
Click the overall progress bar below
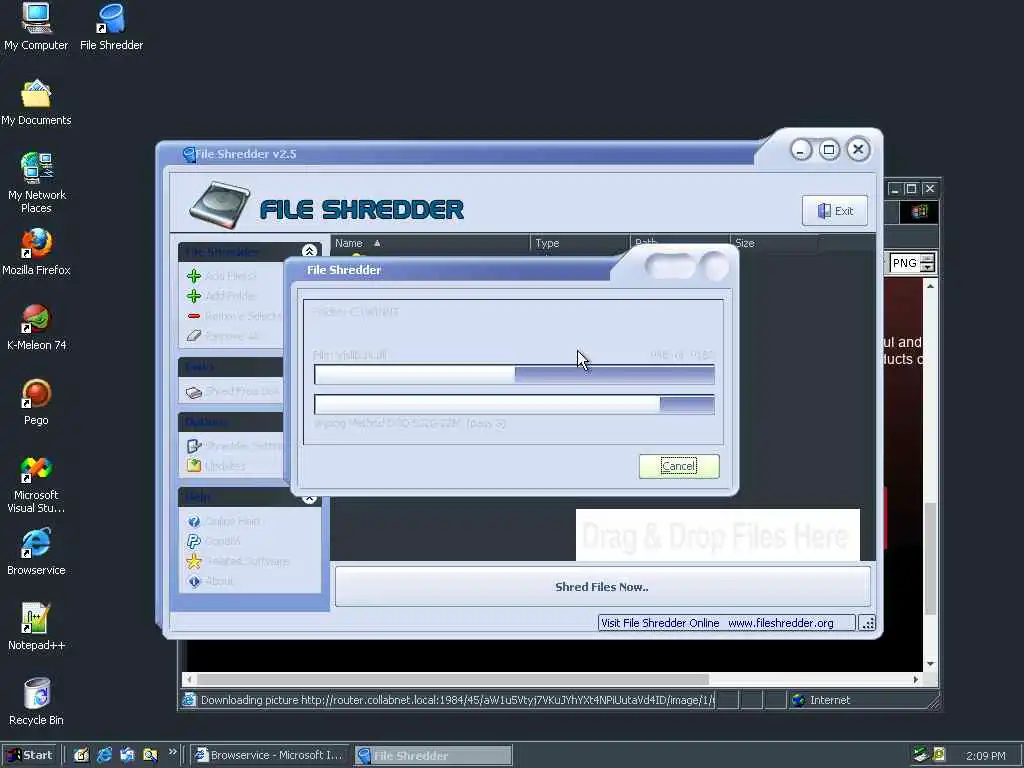pyautogui.click(x=515, y=404)
